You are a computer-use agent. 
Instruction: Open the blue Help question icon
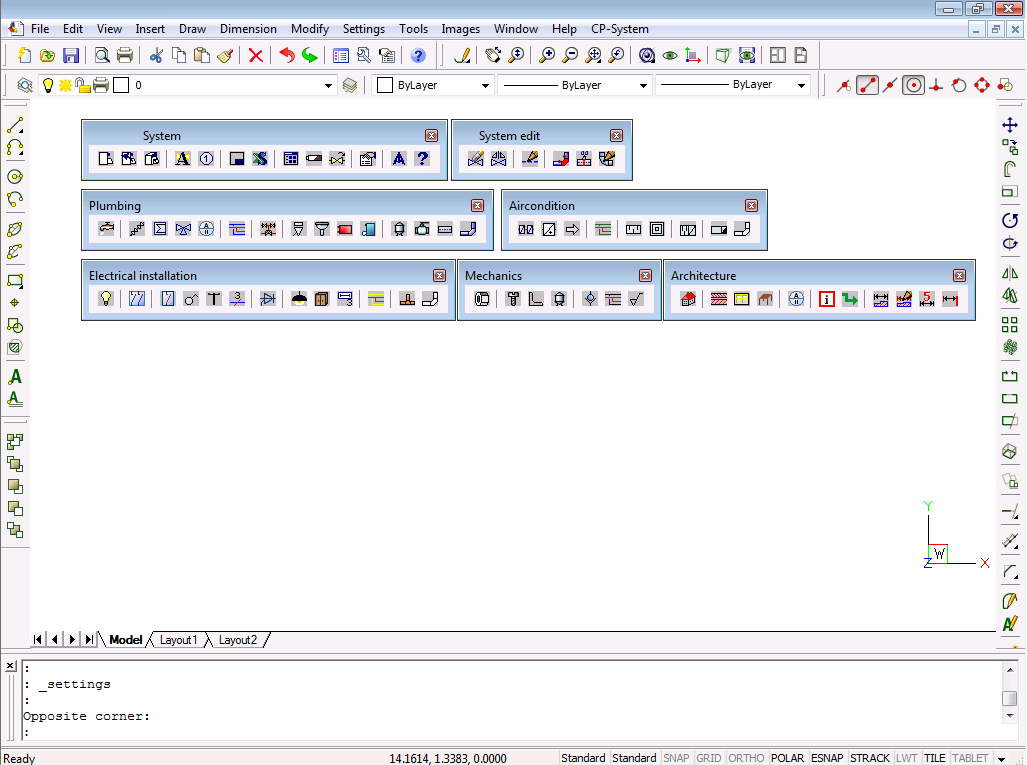click(x=418, y=56)
